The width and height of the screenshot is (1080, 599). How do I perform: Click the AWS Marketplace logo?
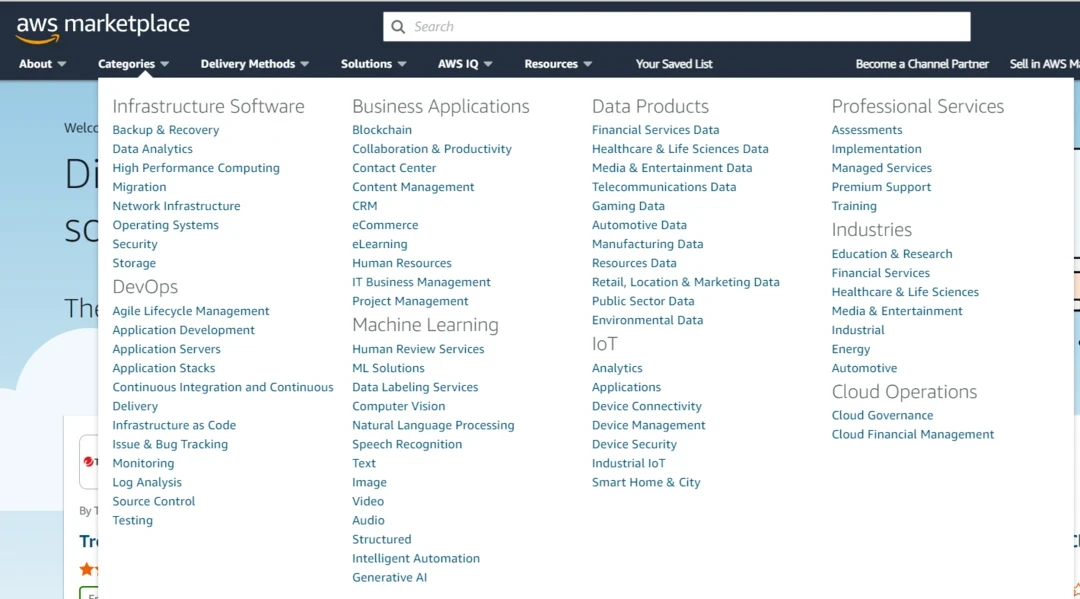(102, 27)
